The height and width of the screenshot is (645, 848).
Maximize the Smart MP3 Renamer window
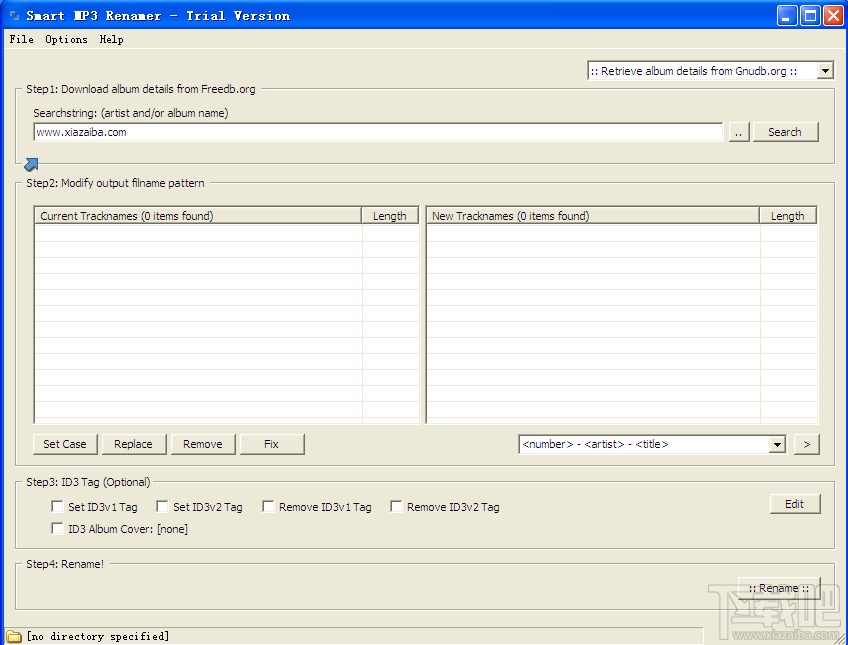tap(810, 16)
